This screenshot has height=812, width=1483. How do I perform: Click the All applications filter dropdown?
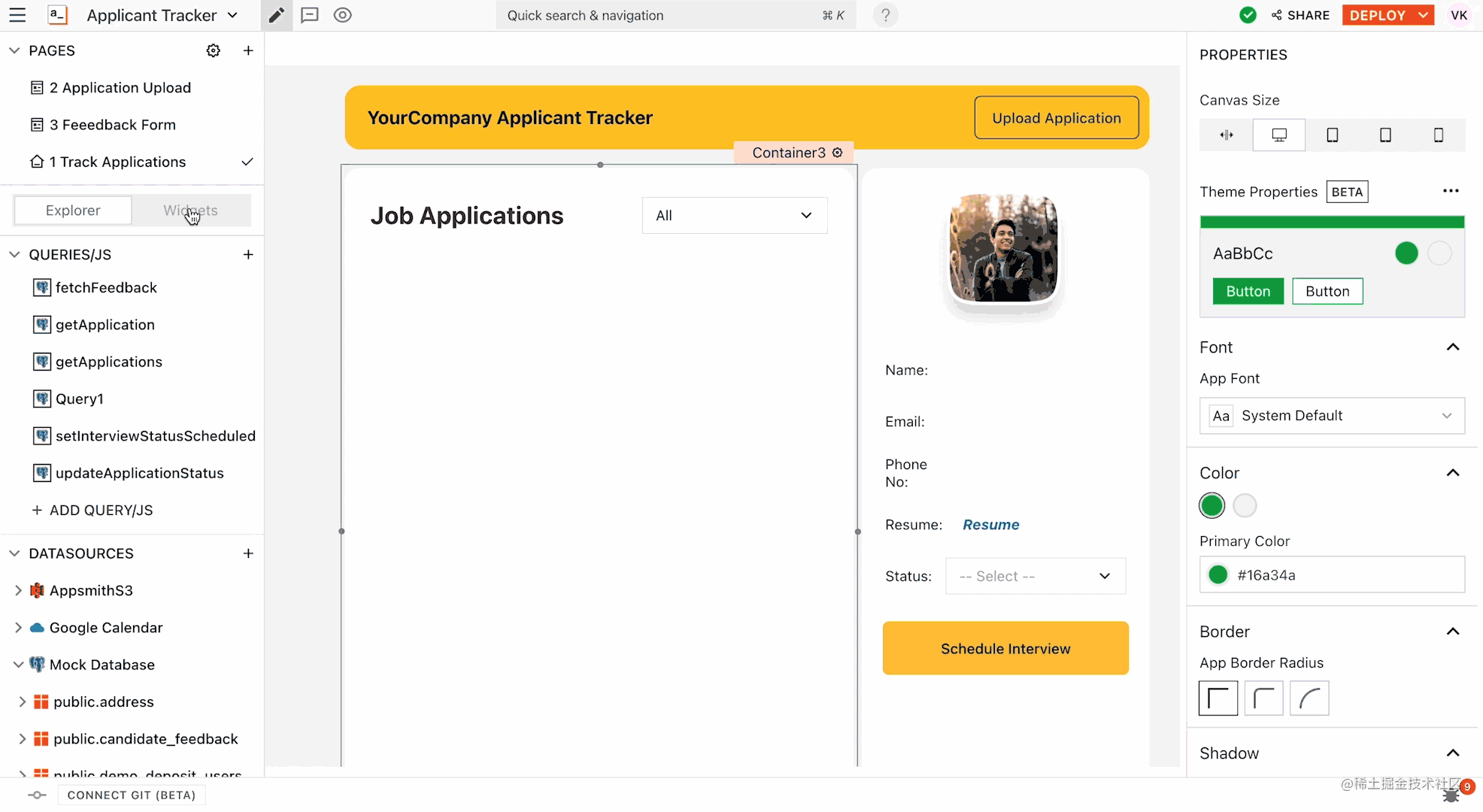pyautogui.click(x=735, y=215)
